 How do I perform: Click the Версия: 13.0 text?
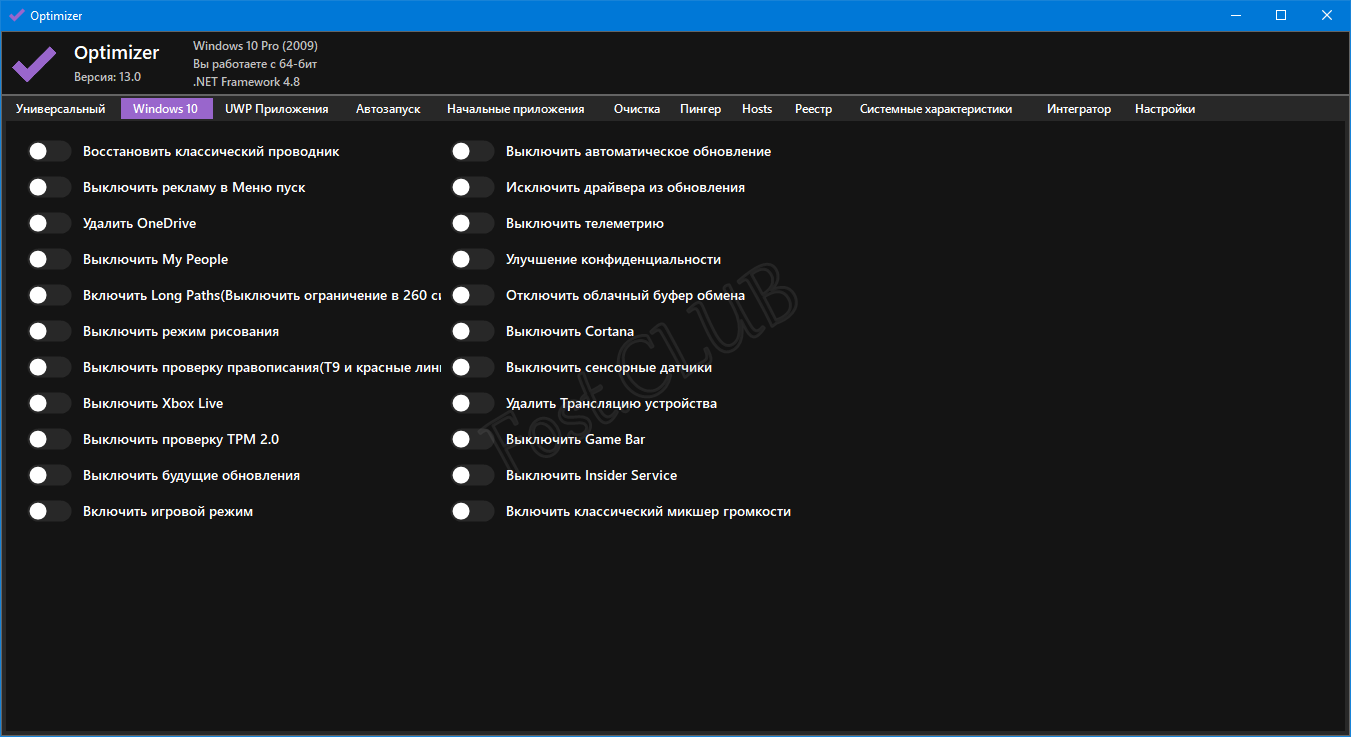(x=107, y=77)
